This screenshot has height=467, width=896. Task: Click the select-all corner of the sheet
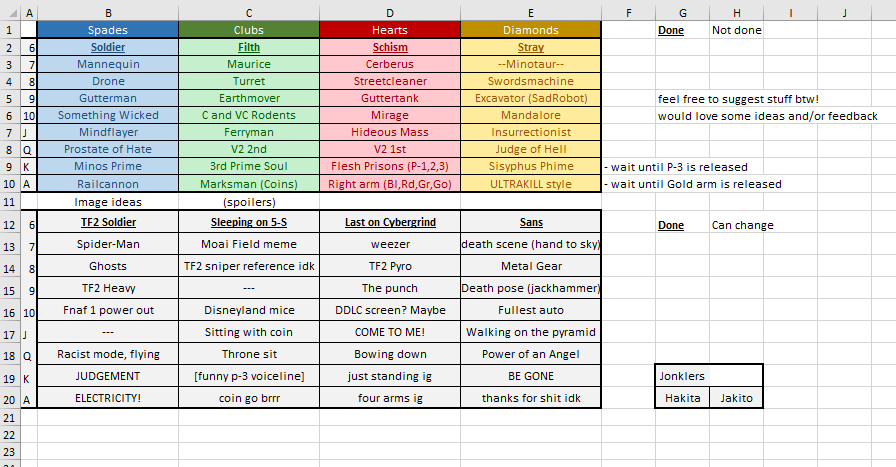[x=8, y=12]
